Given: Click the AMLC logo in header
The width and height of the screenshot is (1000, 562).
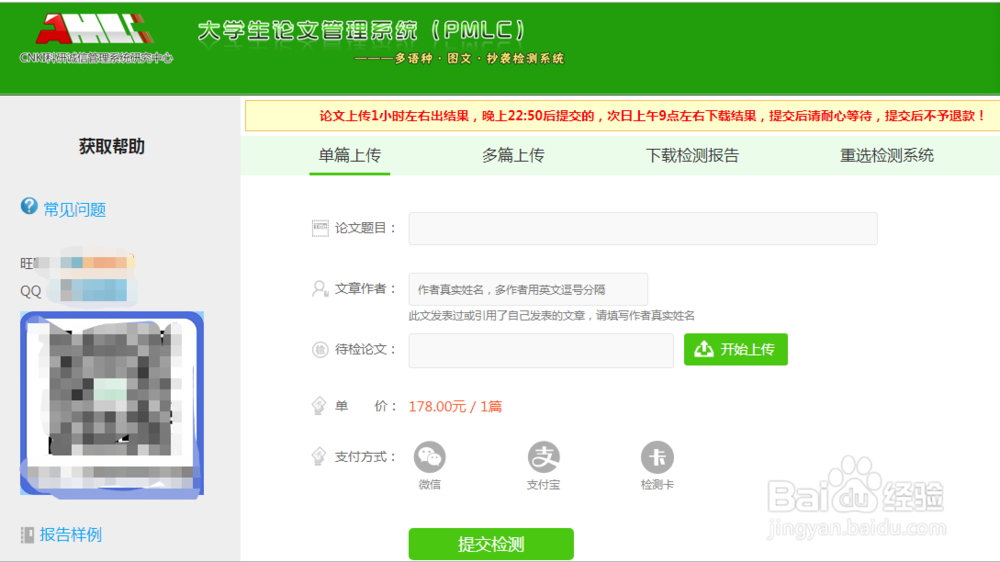Looking at the screenshot, I should (94, 29).
